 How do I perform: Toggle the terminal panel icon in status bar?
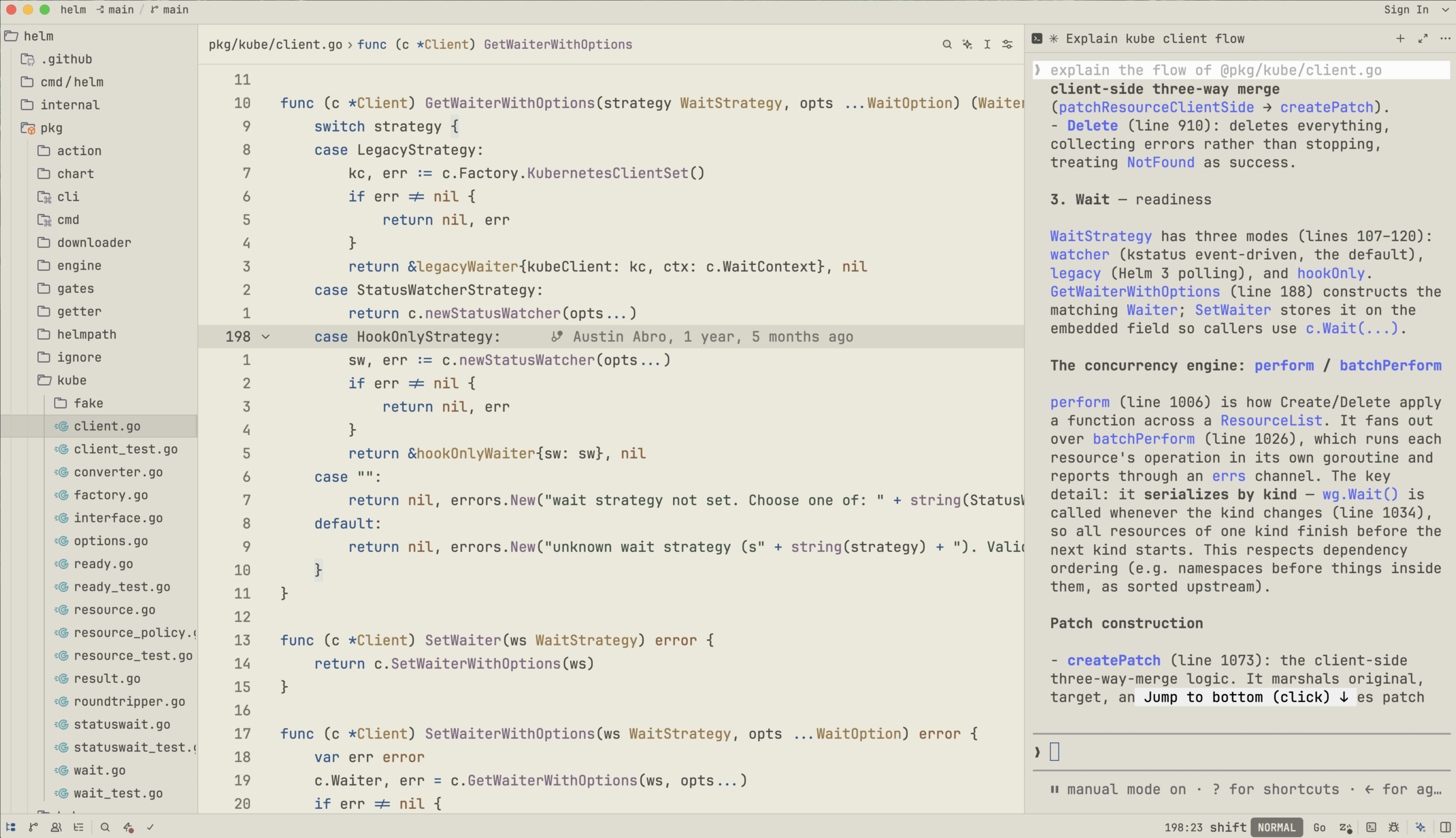(1371, 827)
